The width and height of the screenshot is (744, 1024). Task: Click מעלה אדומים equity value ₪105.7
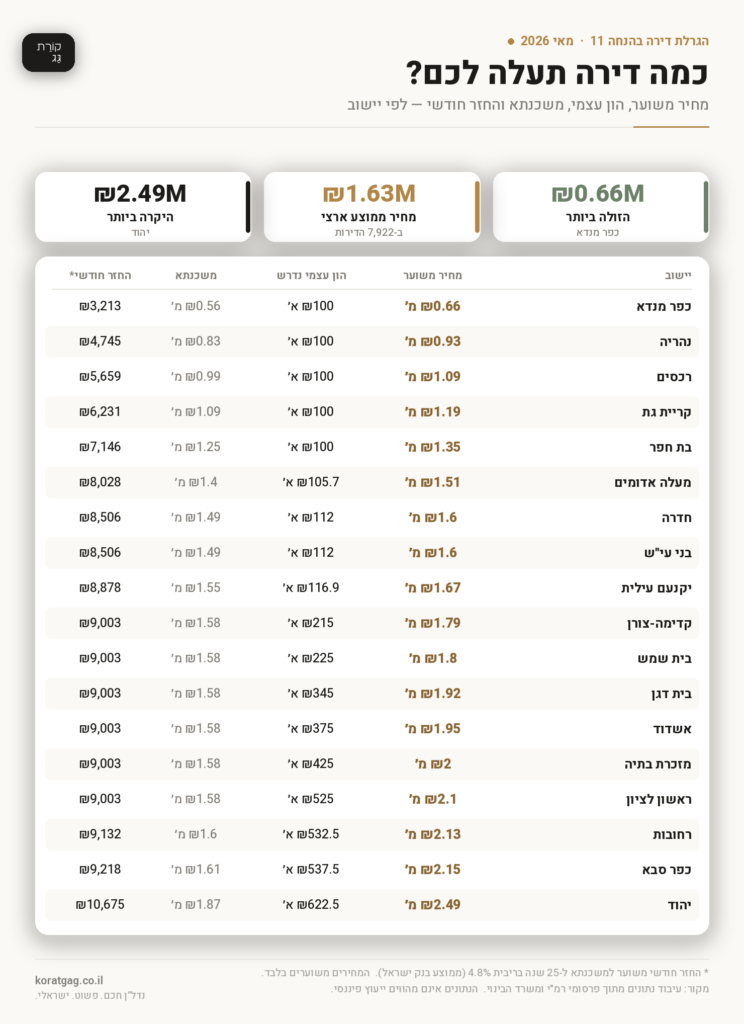click(311, 483)
